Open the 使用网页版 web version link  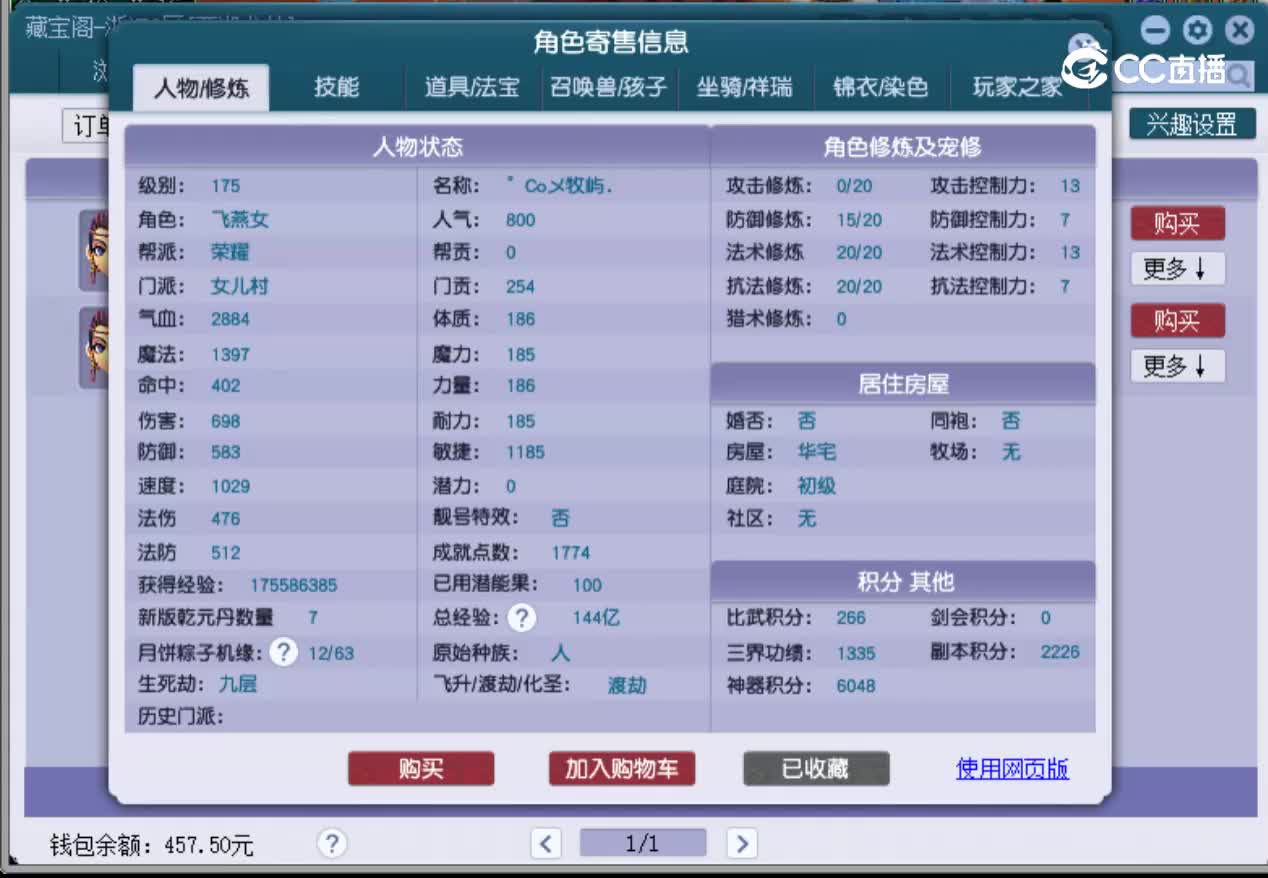(x=1012, y=769)
